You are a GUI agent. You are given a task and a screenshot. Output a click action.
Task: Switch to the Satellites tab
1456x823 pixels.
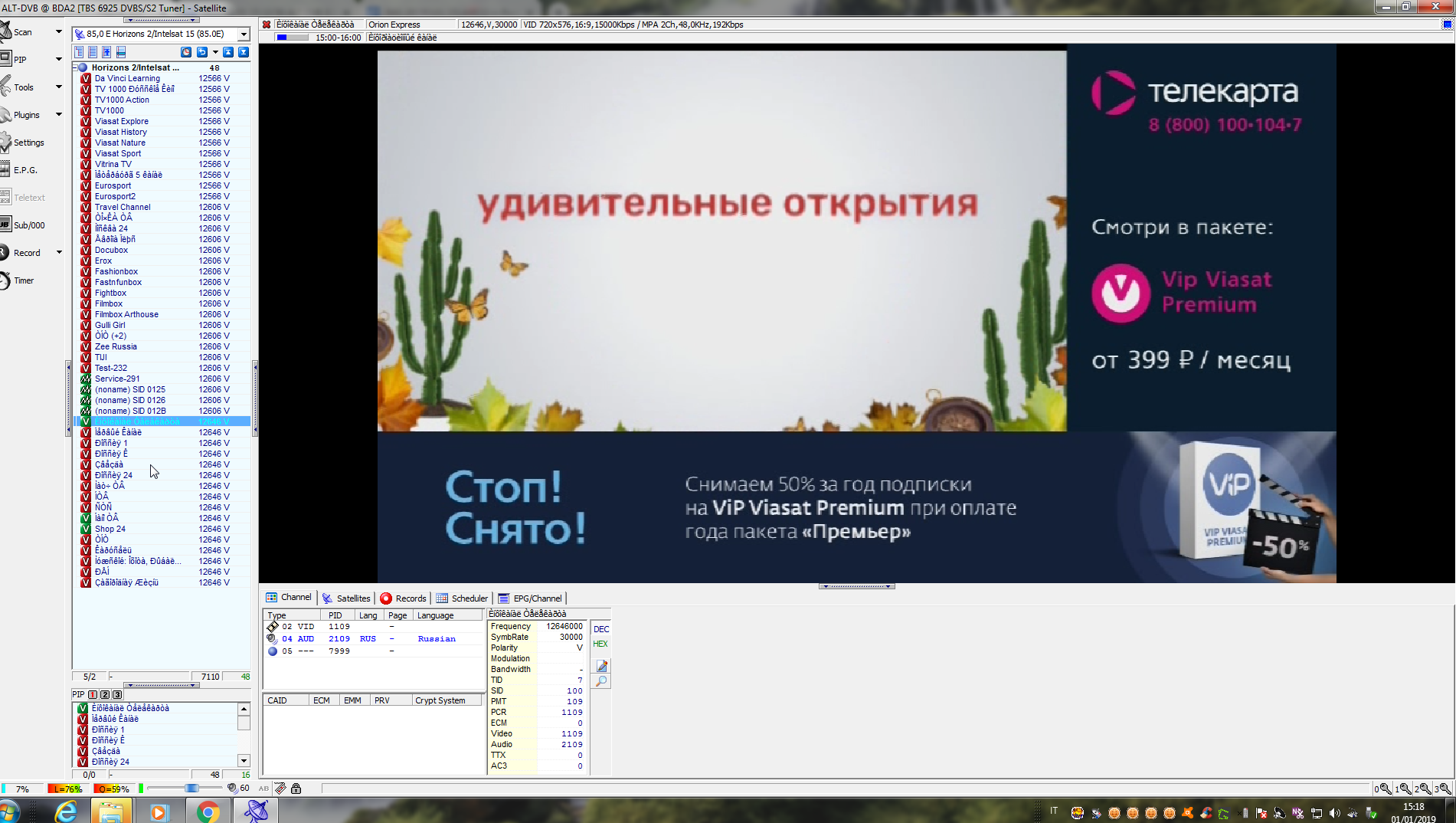pos(346,598)
